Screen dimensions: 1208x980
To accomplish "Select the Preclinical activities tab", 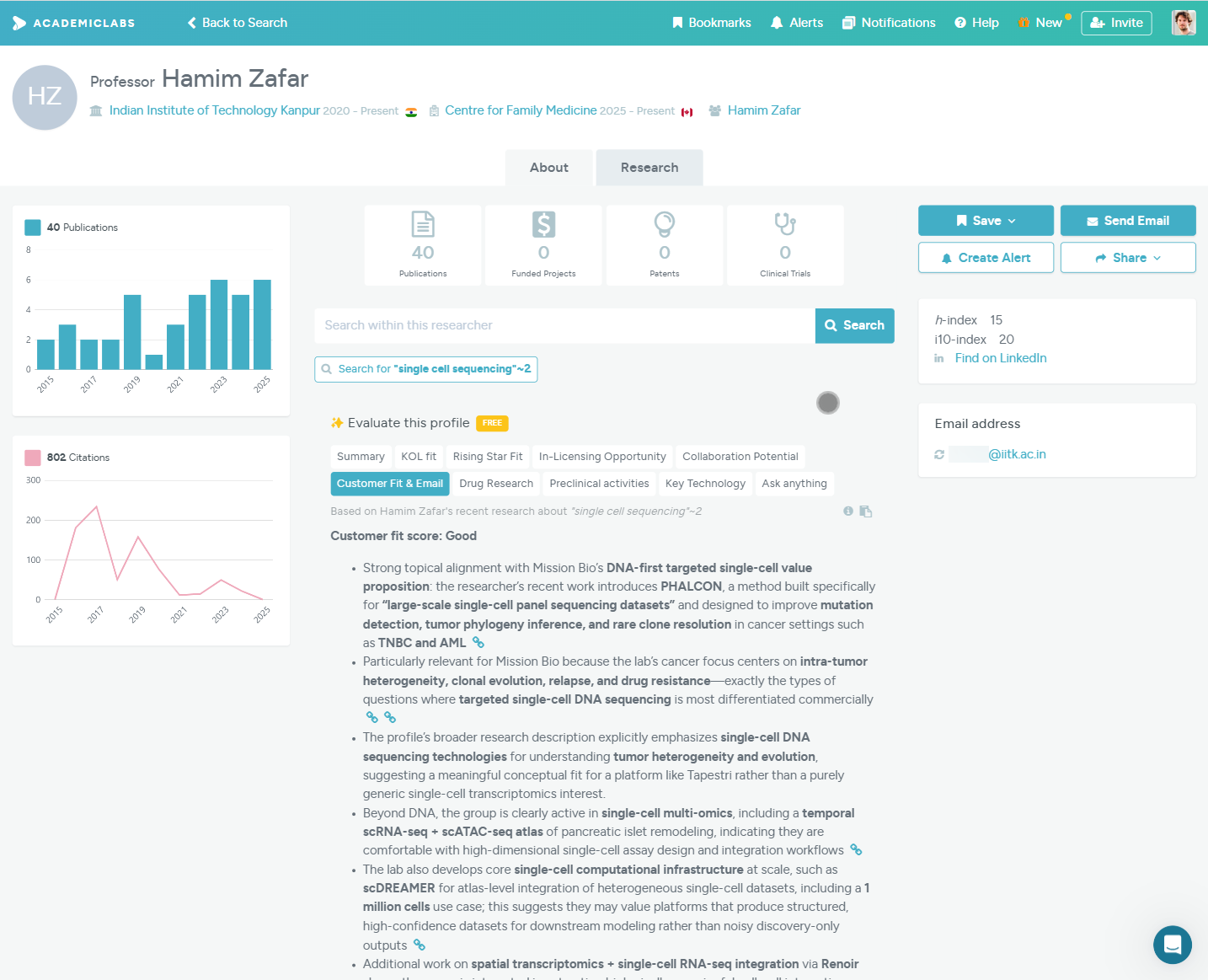I will point(599,484).
